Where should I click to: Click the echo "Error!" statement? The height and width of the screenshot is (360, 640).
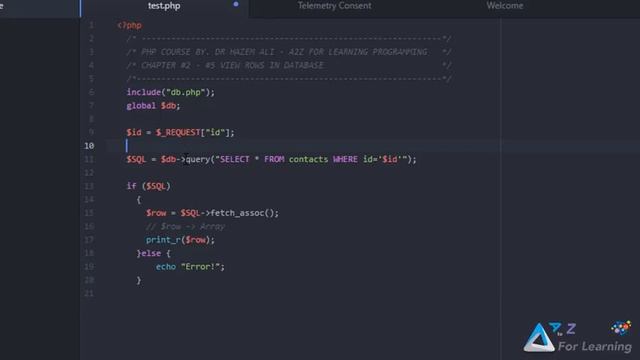click(x=190, y=267)
